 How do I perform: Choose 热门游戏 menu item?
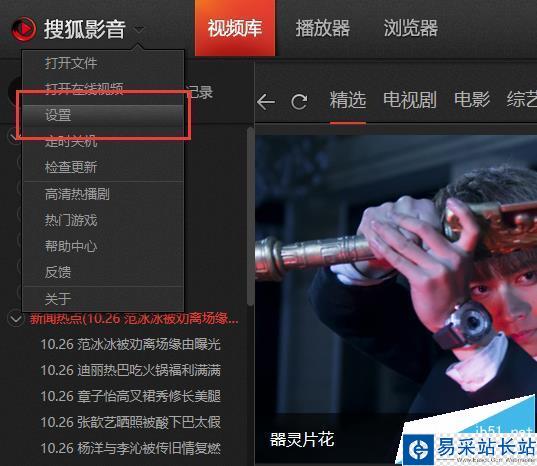(x=103, y=220)
